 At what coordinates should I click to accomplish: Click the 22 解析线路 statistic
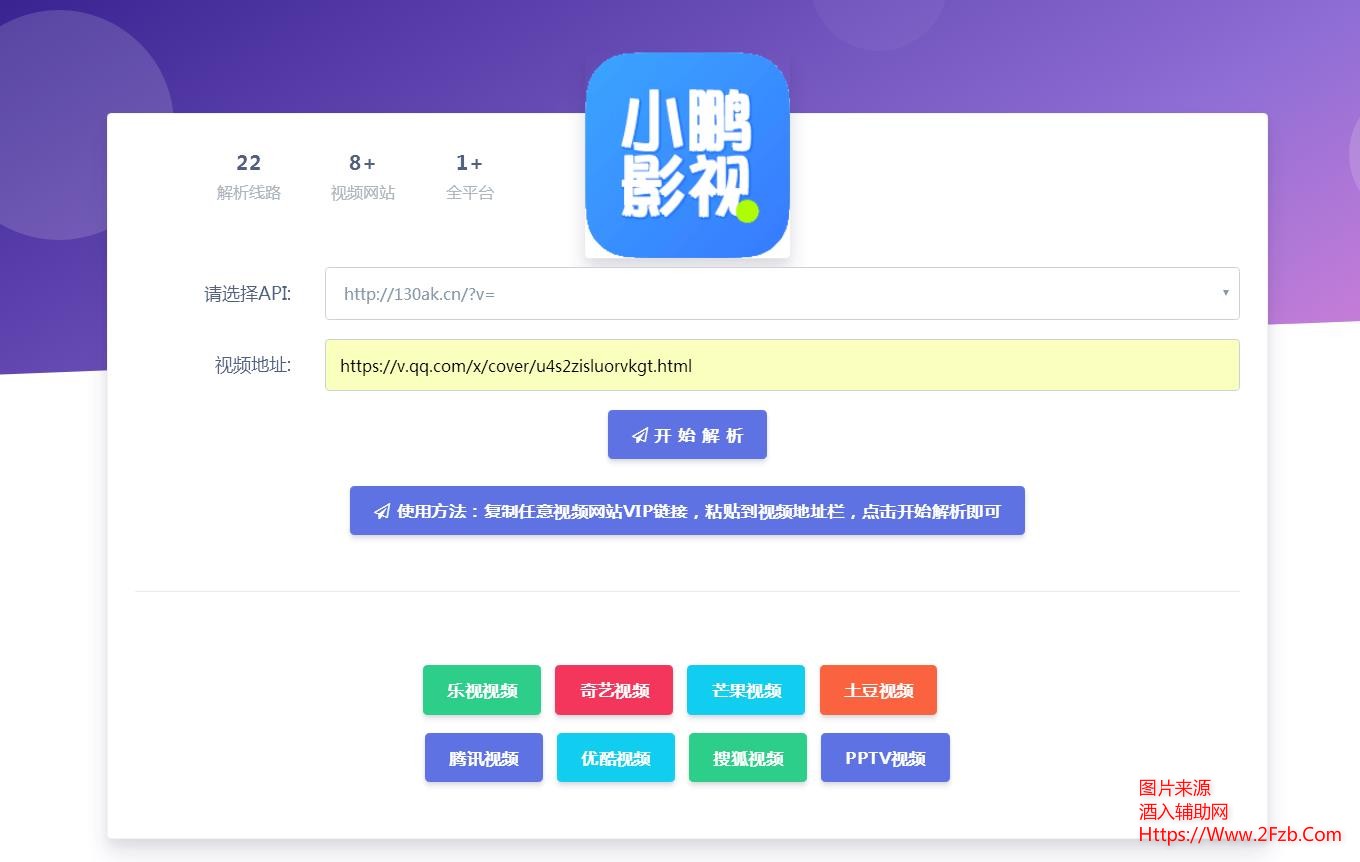click(x=248, y=176)
